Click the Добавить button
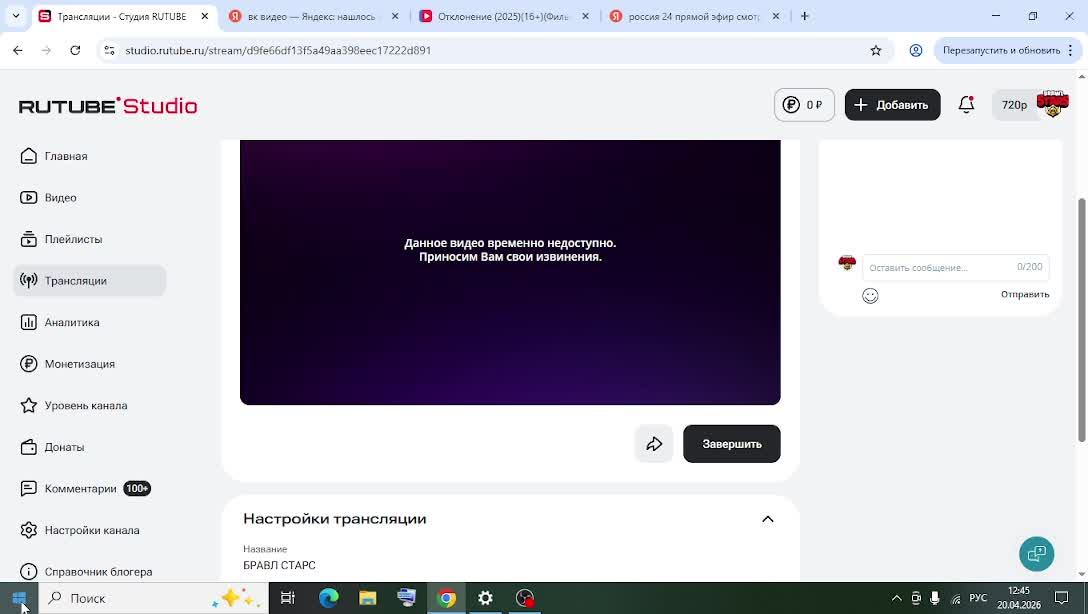1088x614 pixels. [892, 105]
